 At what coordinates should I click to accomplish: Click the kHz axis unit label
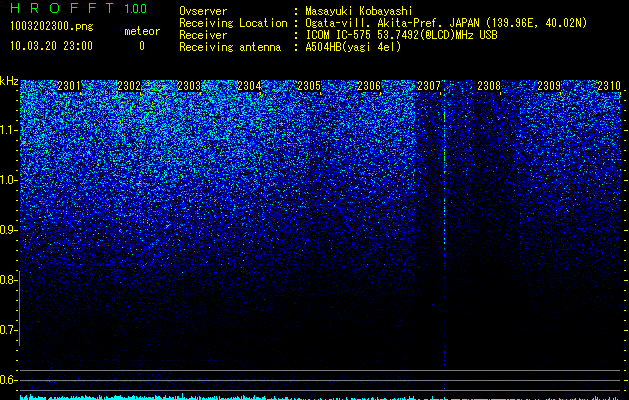(9, 81)
